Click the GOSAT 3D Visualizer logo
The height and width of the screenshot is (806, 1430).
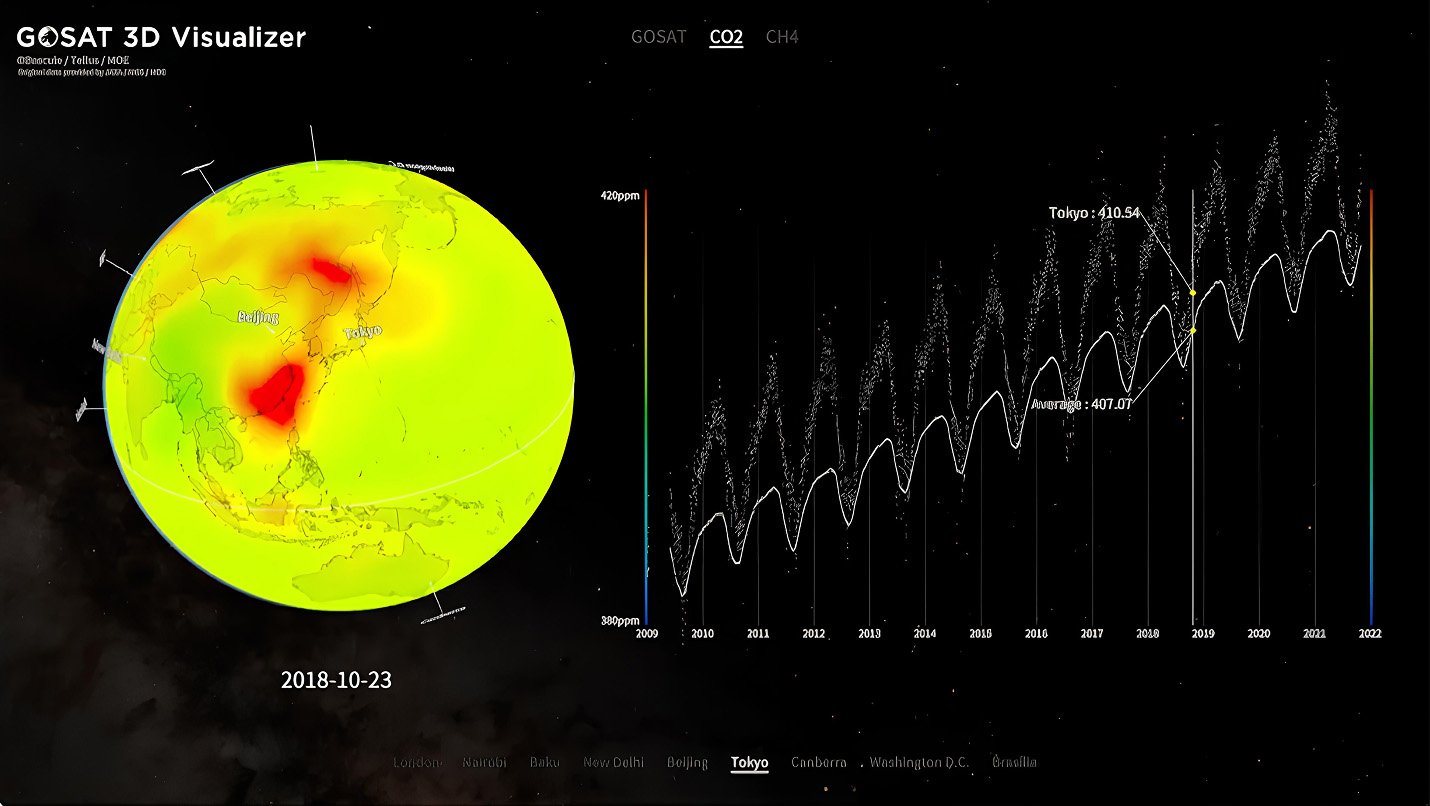[x=160, y=38]
